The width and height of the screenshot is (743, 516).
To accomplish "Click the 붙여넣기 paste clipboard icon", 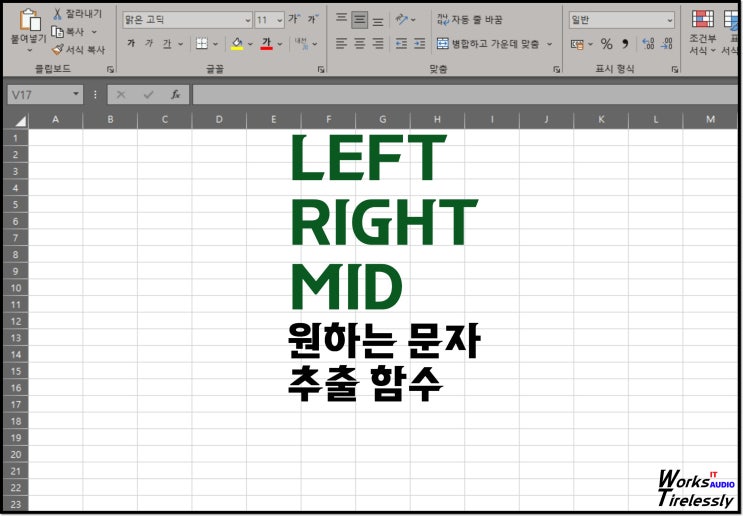I will (30, 20).
